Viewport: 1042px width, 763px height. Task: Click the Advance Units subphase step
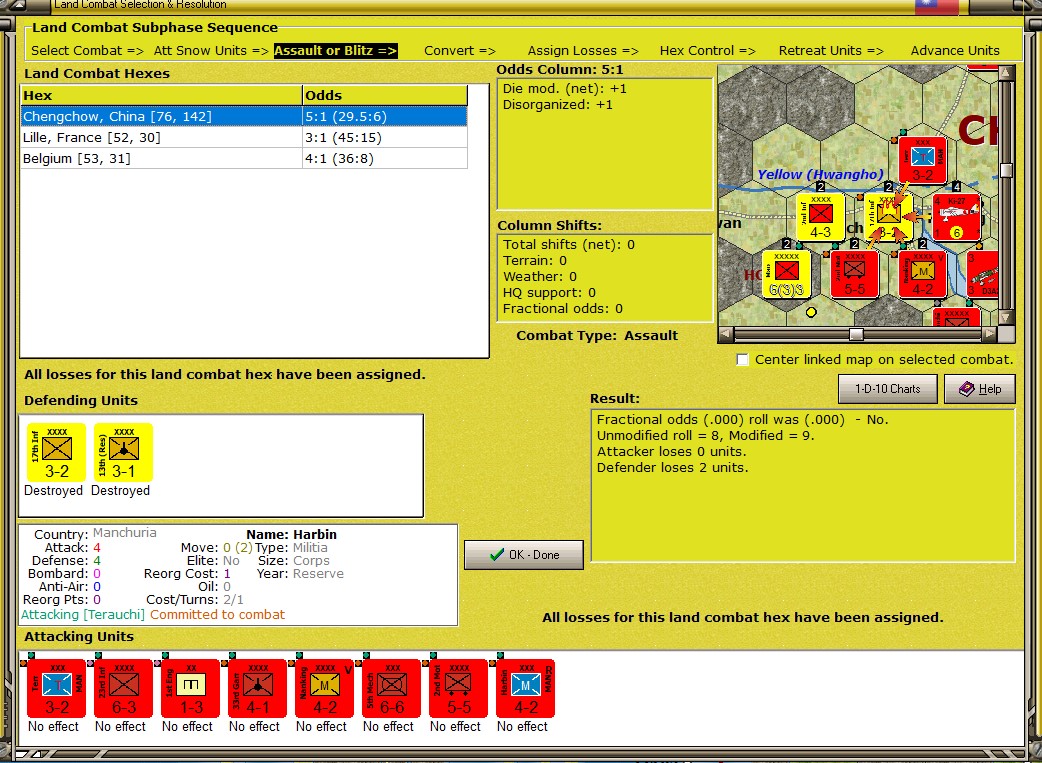[955, 51]
